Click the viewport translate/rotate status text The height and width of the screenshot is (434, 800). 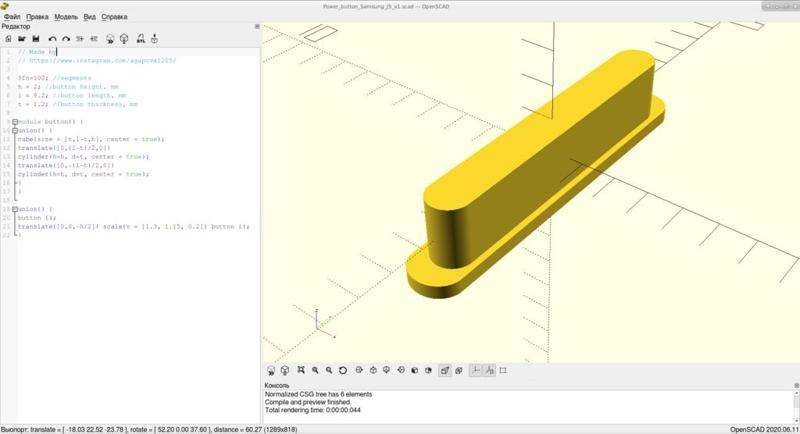pyautogui.click(x=148, y=430)
